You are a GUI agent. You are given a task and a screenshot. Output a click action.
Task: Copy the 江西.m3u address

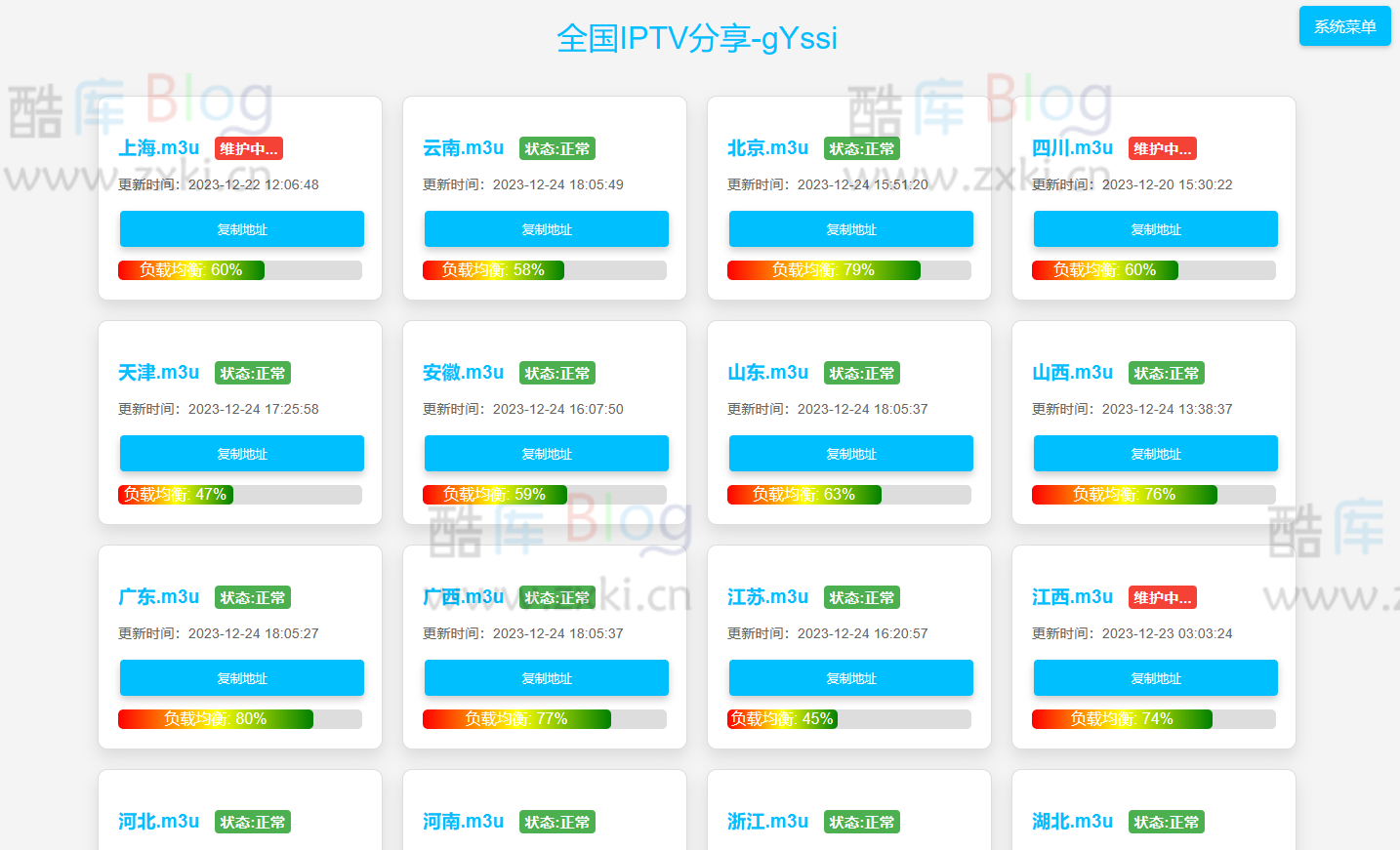pyautogui.click(x=1155, y=677)
